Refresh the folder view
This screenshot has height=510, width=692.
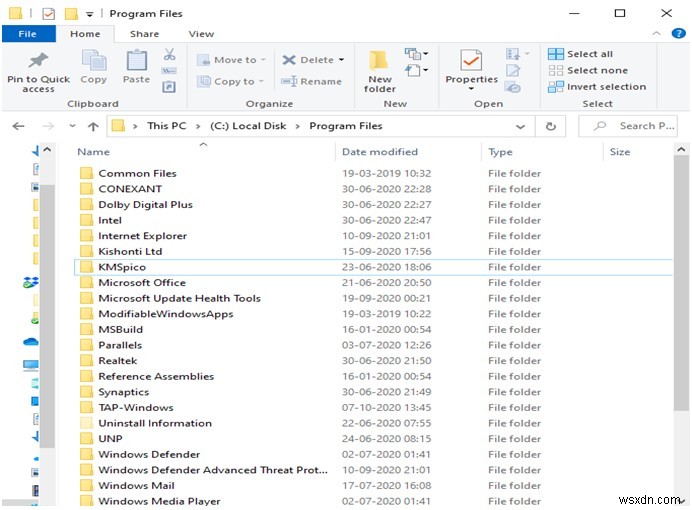pyautogui.click(x=551, y=127)
